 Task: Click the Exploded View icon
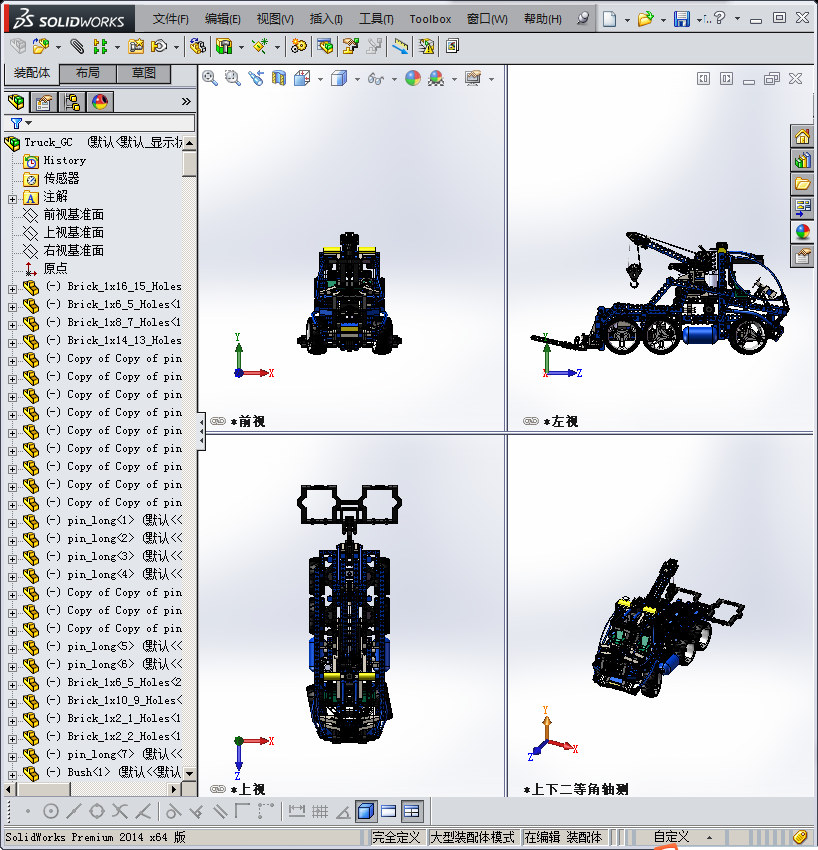pos(351,47)
